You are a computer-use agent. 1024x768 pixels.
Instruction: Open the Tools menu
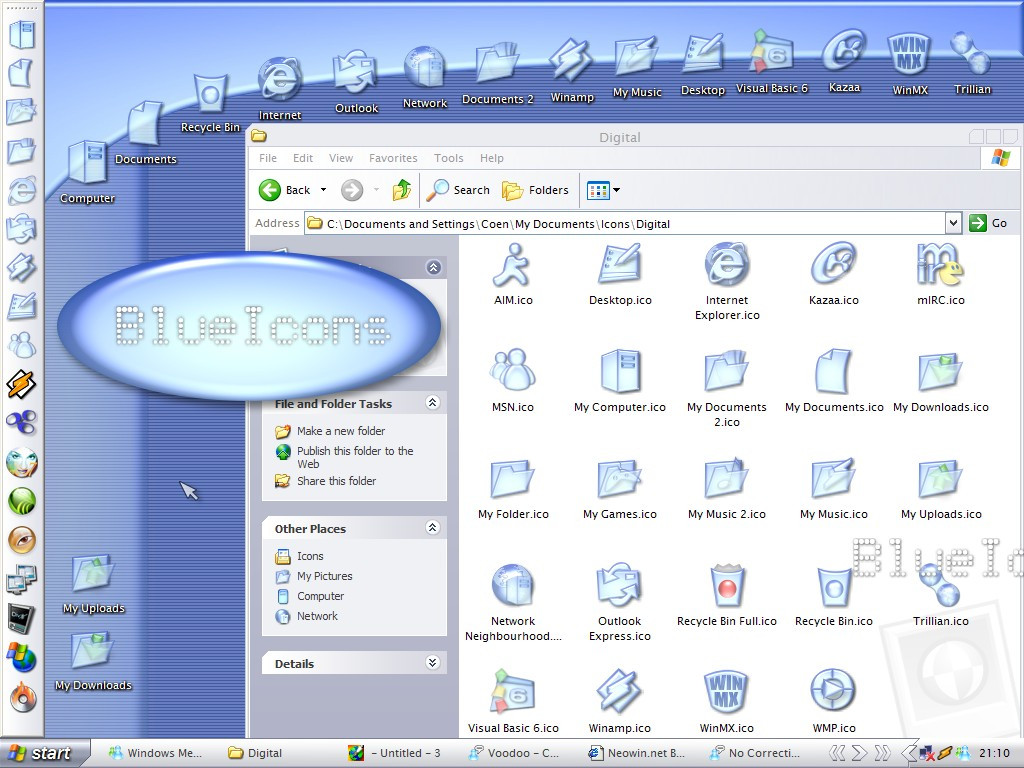[x=449, y=158]
